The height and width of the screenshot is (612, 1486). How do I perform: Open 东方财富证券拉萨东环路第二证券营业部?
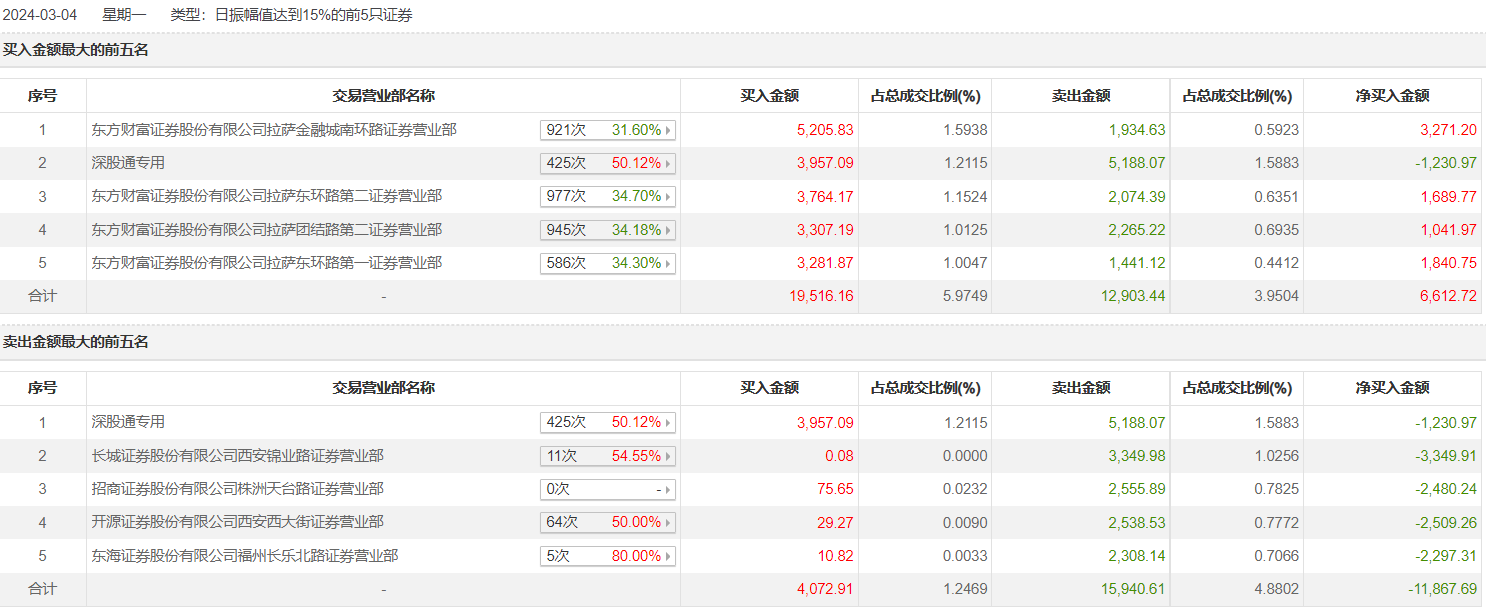pyautogui.click(x=266, y=197)
